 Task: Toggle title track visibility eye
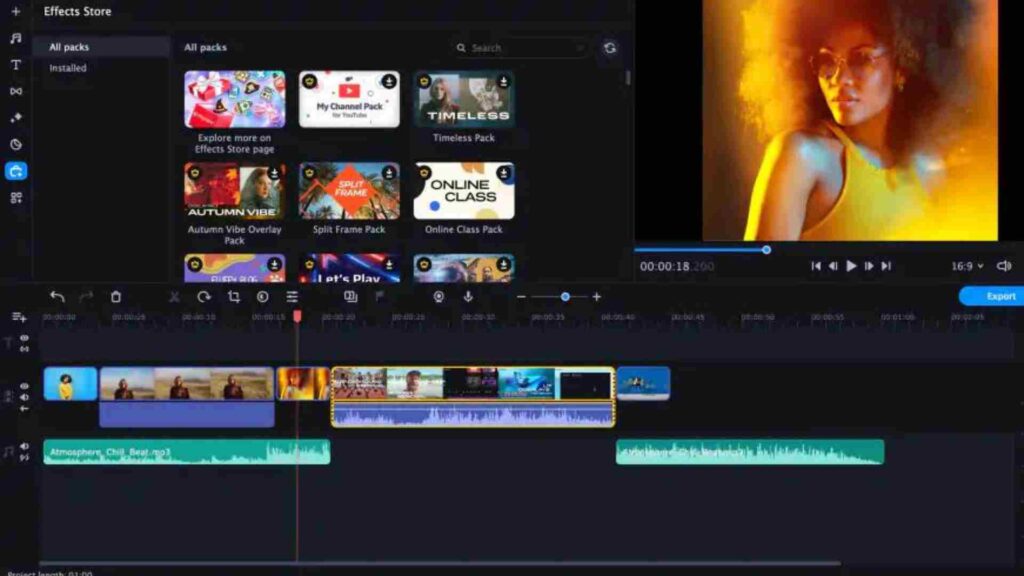pos(24,338)
